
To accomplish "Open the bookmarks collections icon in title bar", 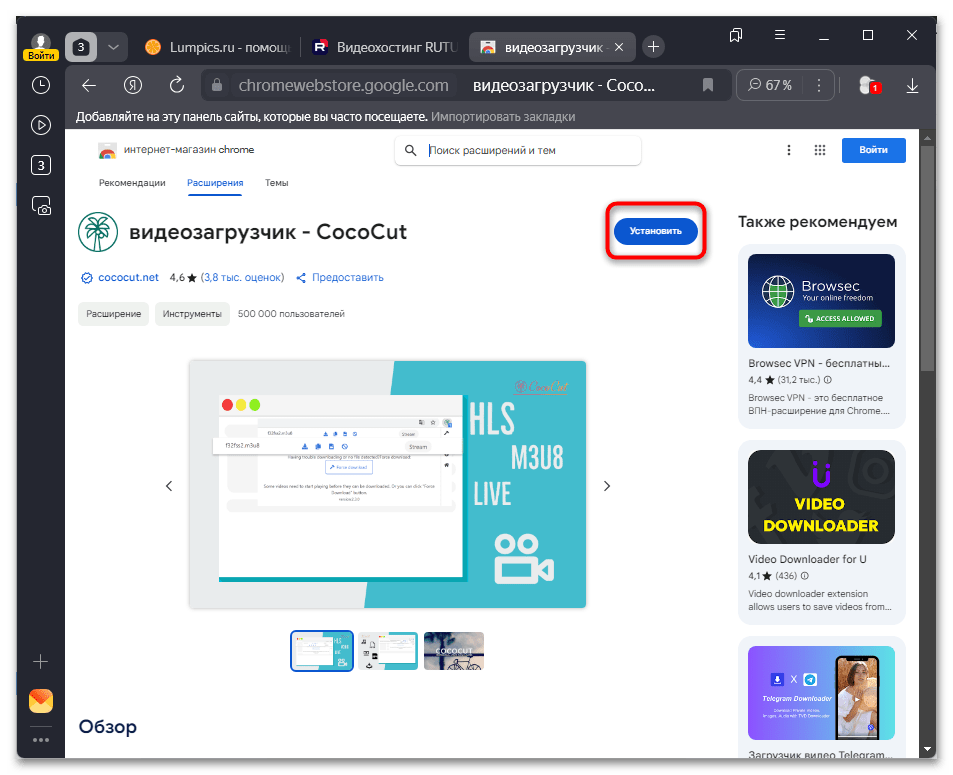I will (736, 35).
